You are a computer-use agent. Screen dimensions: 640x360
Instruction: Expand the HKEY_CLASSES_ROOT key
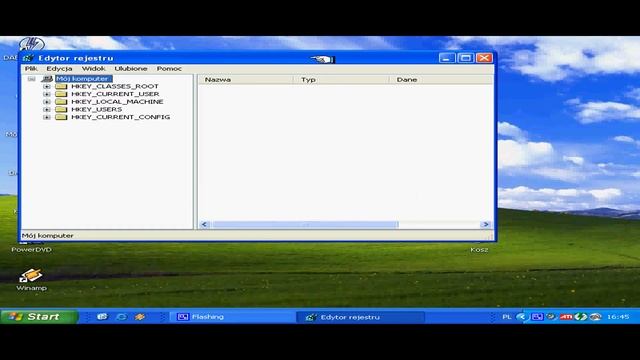[47, 86]
